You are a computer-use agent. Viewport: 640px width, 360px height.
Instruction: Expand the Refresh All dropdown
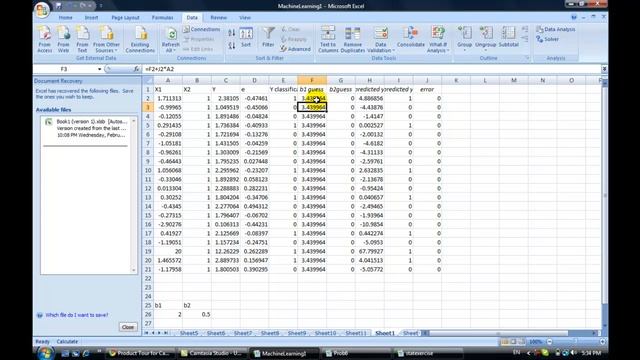(171, 47)
